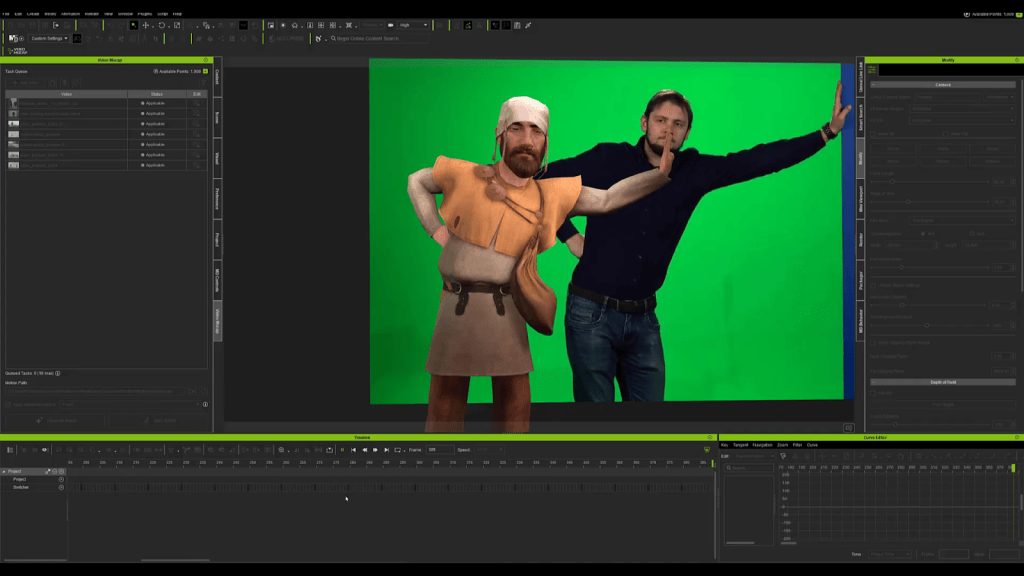Choose the Move tool in top toolbar
The width and height of the screenshot is (1024, 576).
pos(146,25)
